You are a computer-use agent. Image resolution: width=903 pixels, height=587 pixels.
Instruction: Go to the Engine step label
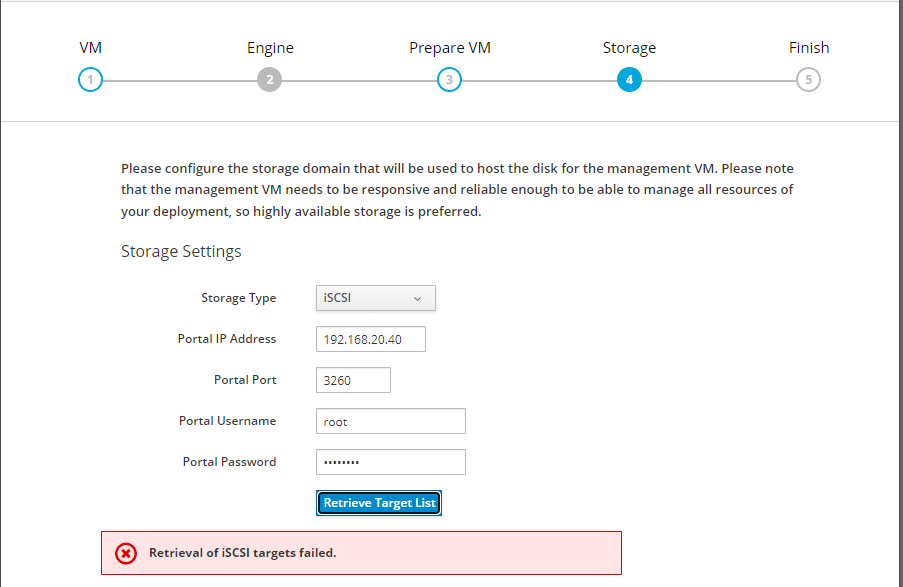pyautogui.click(x=269, y=47)
